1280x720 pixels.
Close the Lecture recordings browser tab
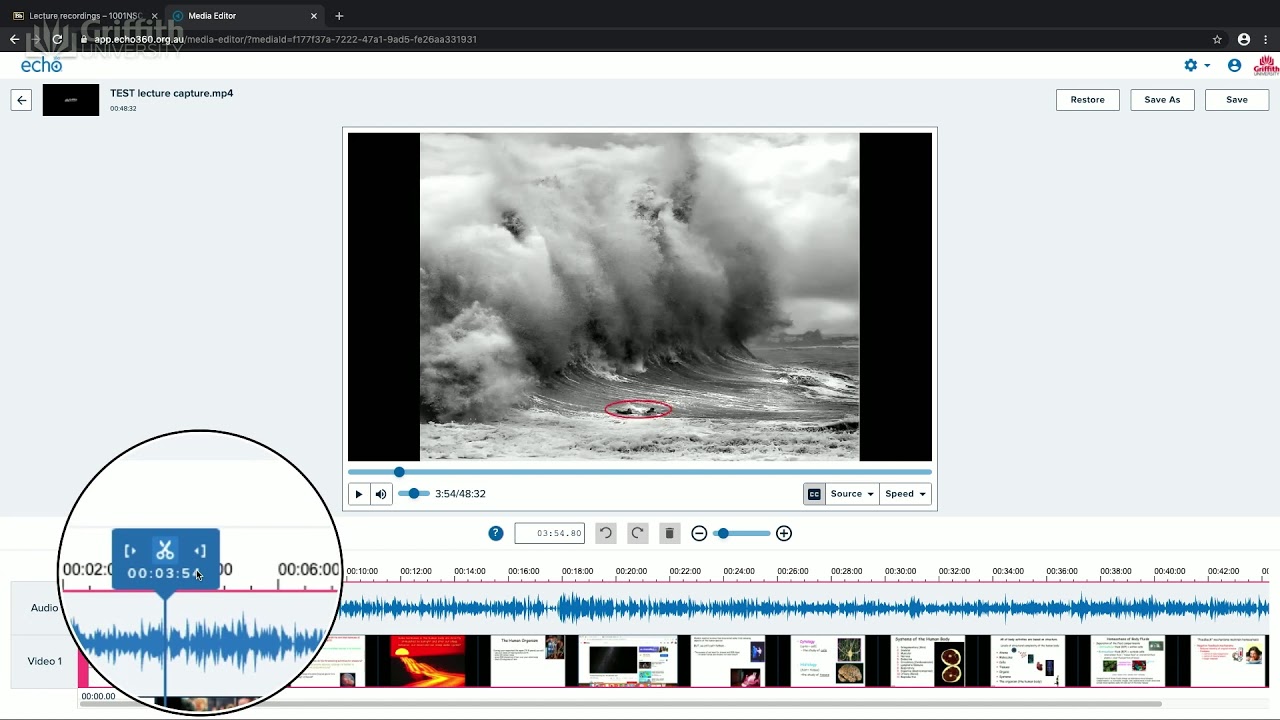pyautogui.click(x=155, y=16)
